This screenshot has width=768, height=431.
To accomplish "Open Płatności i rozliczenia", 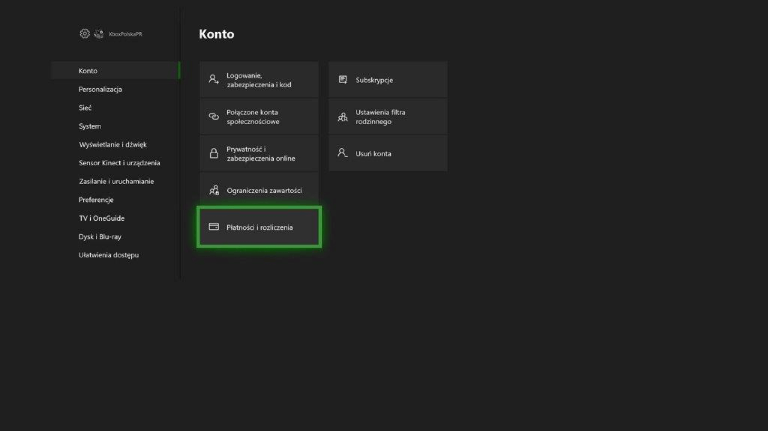I will point(259,227).
